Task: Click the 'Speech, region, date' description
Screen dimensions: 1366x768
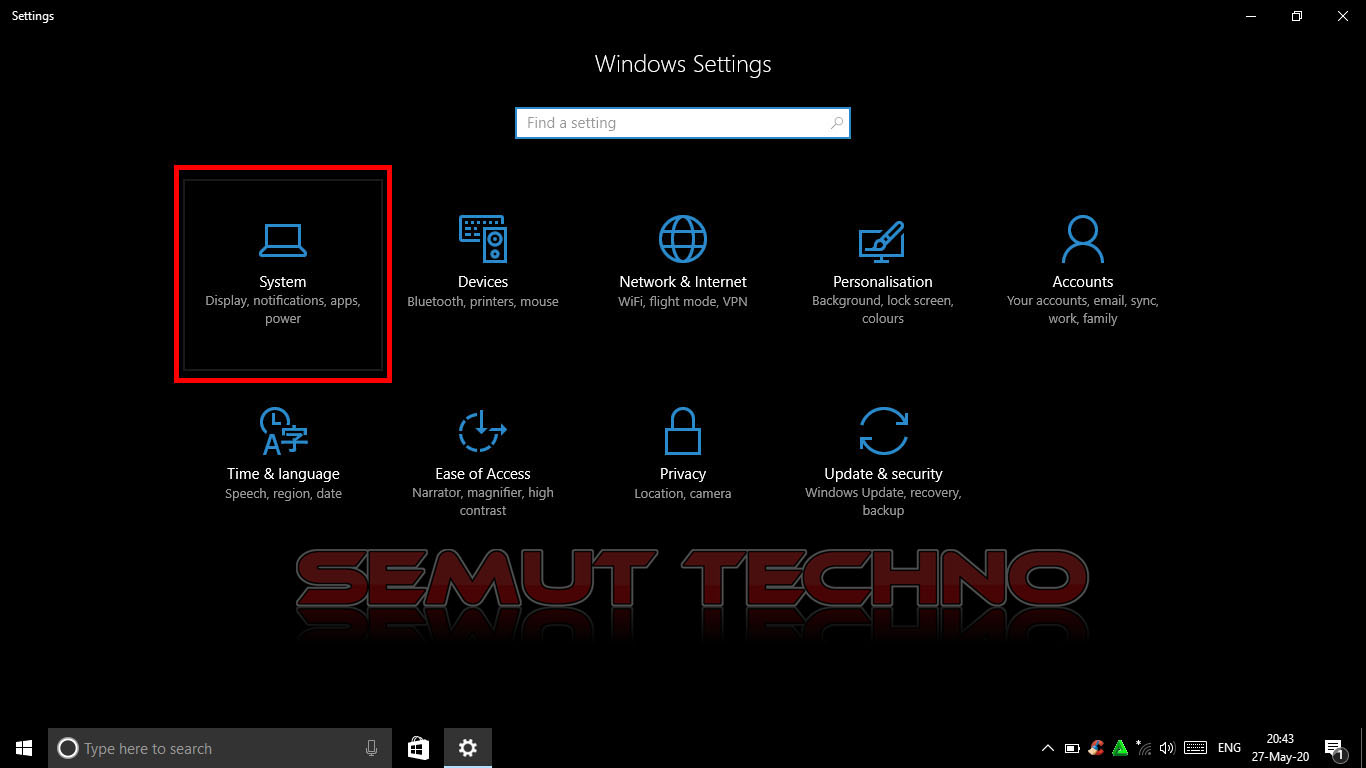Action: coord(283,493)
